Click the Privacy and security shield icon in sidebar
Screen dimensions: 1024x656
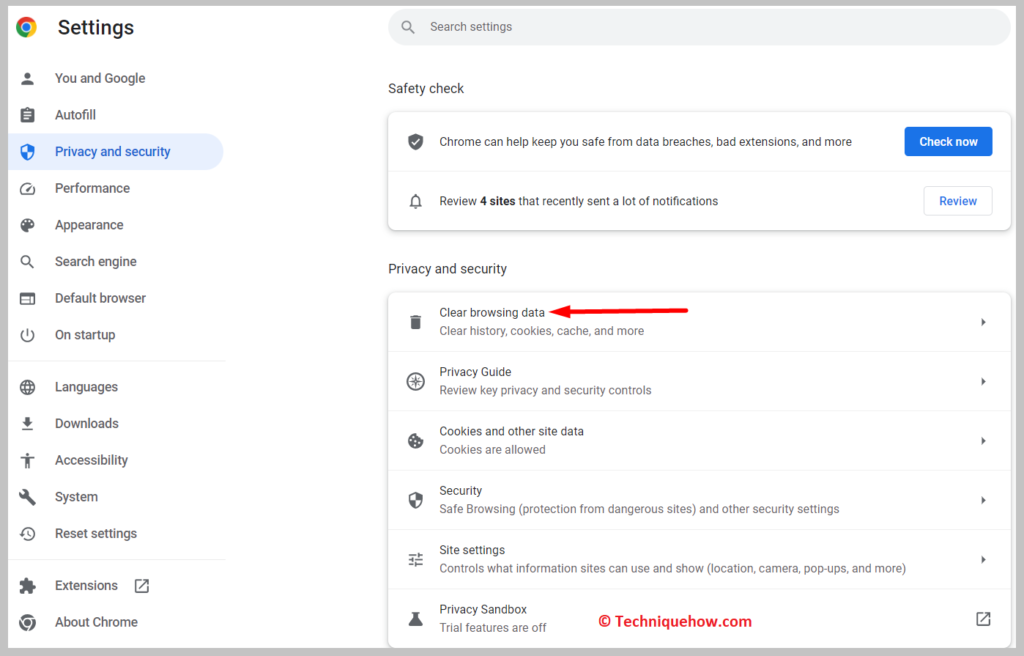(x=27, y=152)
